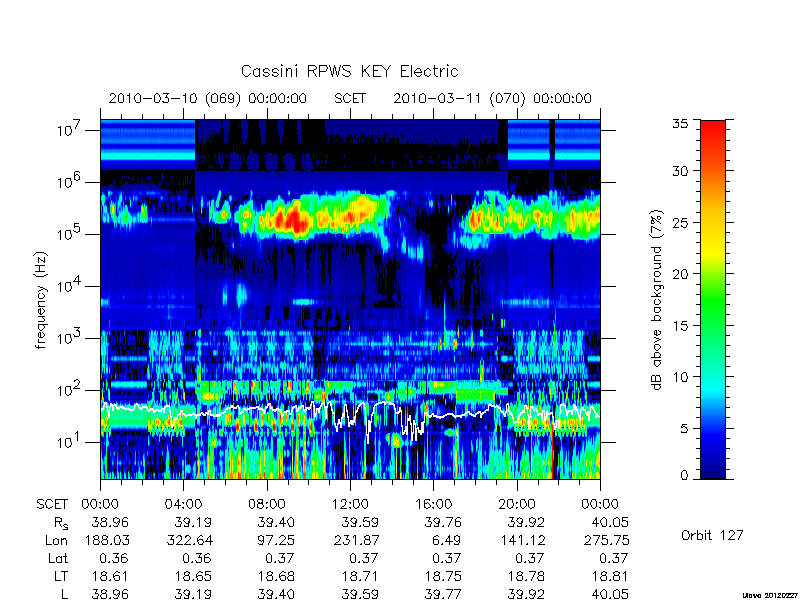
Task: Click the Lon value 188.03
Action: [106, 540]
